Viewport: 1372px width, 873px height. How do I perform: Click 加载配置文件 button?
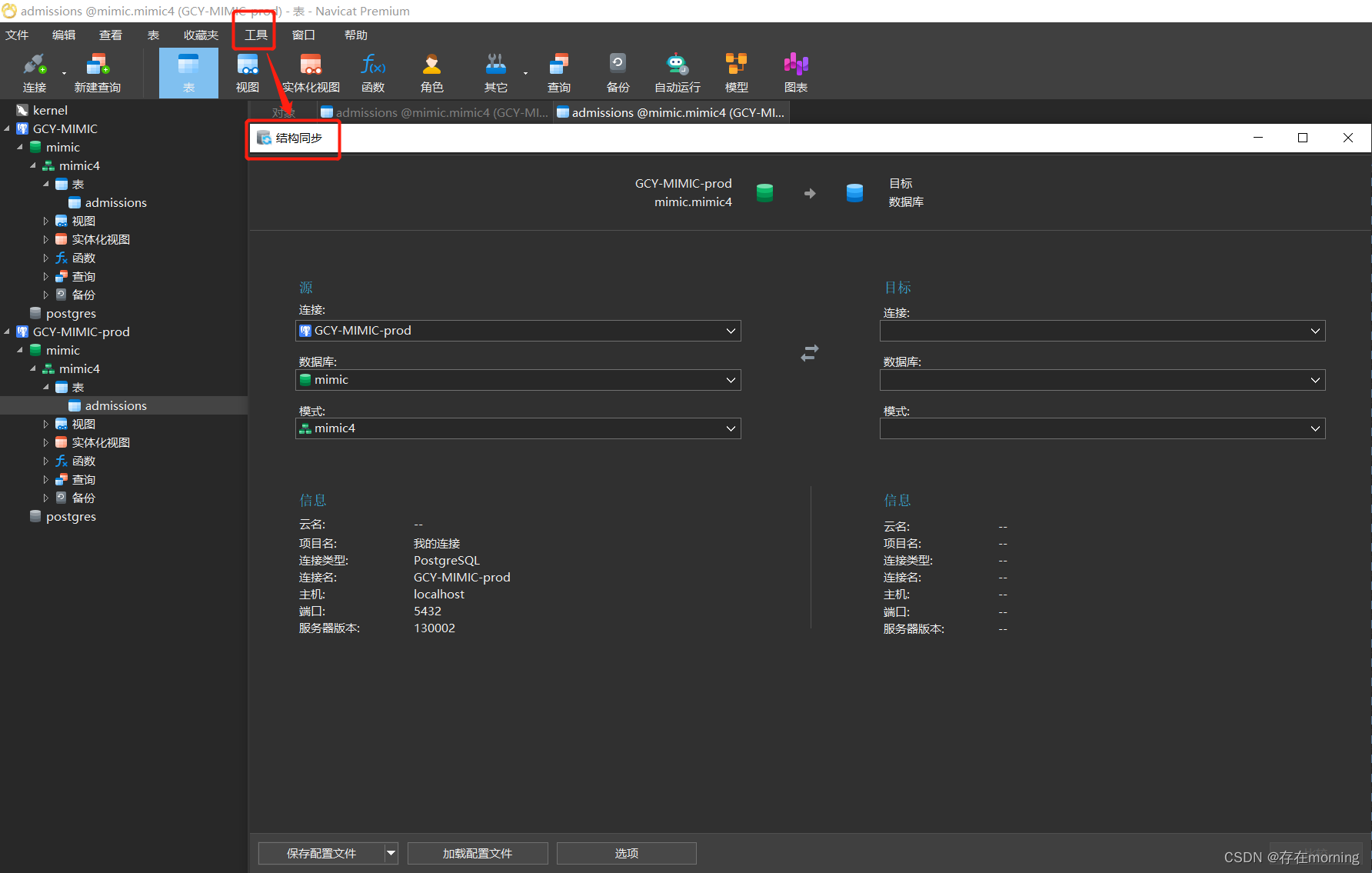pyautogui.click(x=478, y=853)
